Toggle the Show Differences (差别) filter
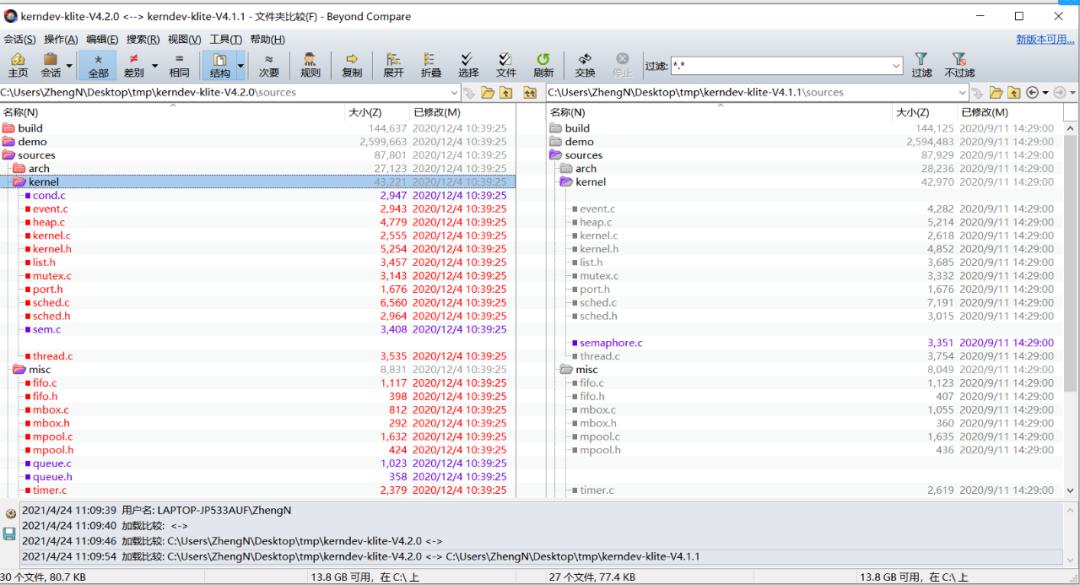The height and width of the screenshot is (585, 1080). coord(134,65)
